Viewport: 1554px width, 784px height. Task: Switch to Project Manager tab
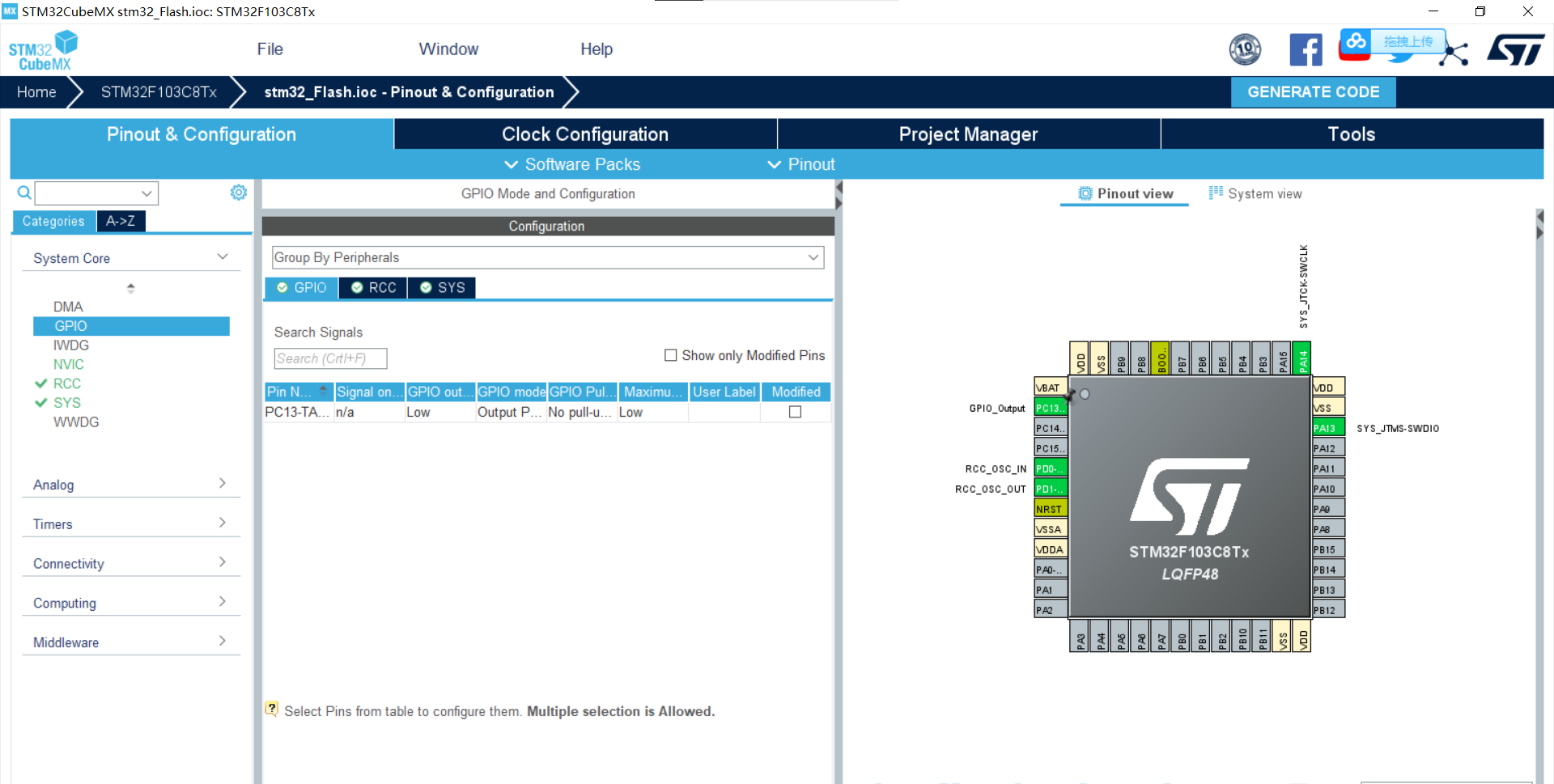coord(968,134)
